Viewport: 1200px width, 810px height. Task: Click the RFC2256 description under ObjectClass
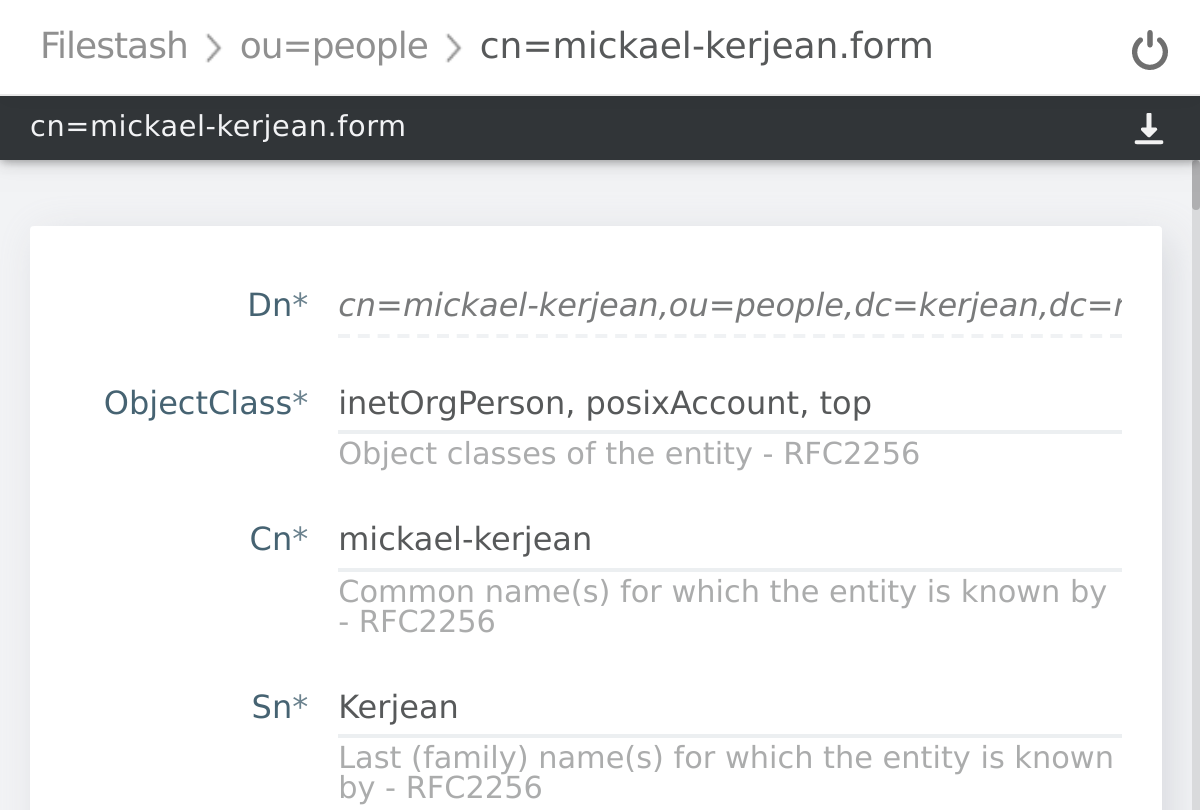(628, 453)
